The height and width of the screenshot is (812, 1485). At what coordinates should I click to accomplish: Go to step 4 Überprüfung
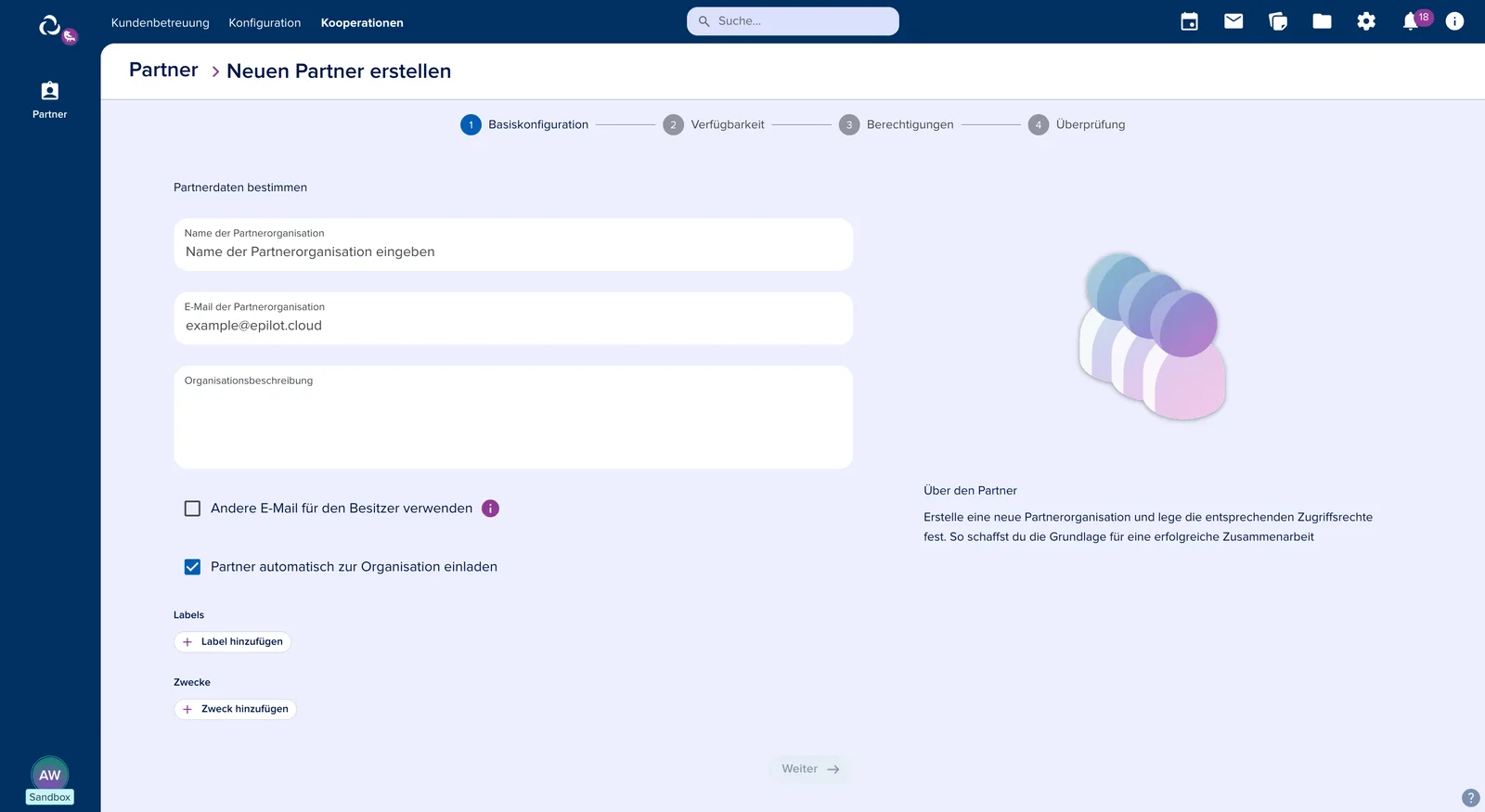pyautogui.click(x=1077, y=124)
